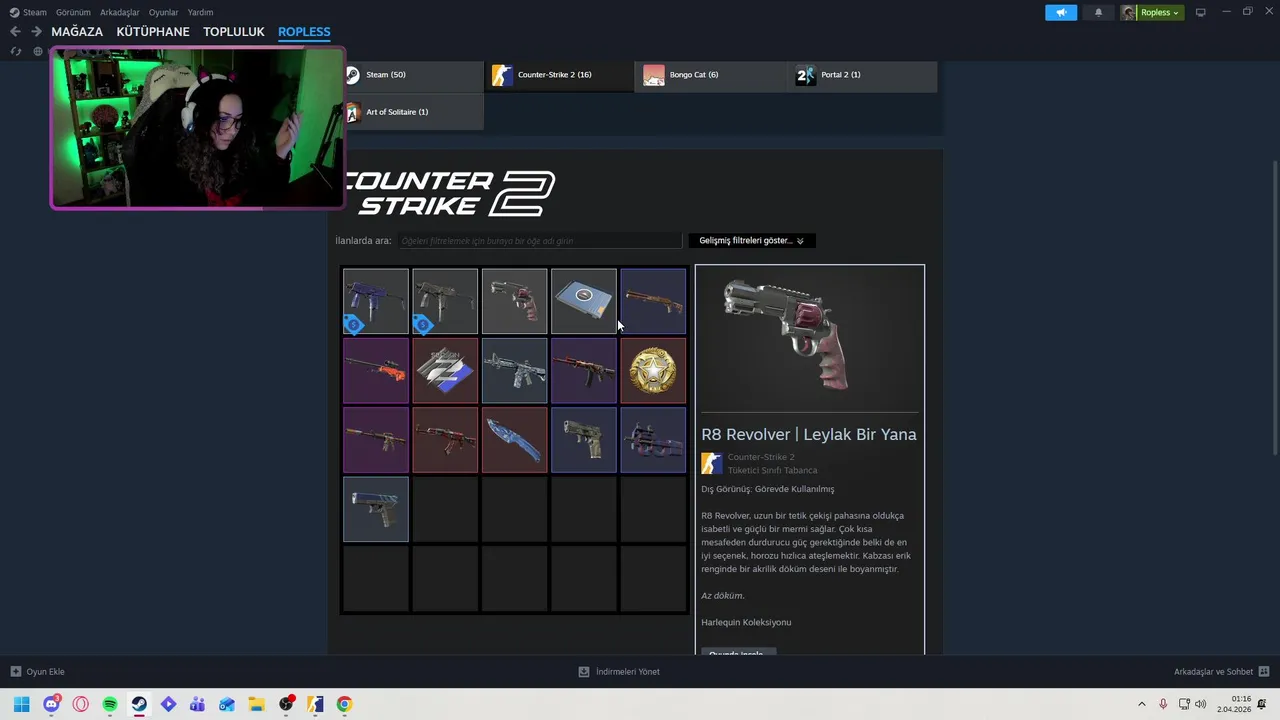The height and width of the screenshot is (720, 1280).
Task: Select the Bongo Cat (6) inventory tab
Action: point(712,75)
